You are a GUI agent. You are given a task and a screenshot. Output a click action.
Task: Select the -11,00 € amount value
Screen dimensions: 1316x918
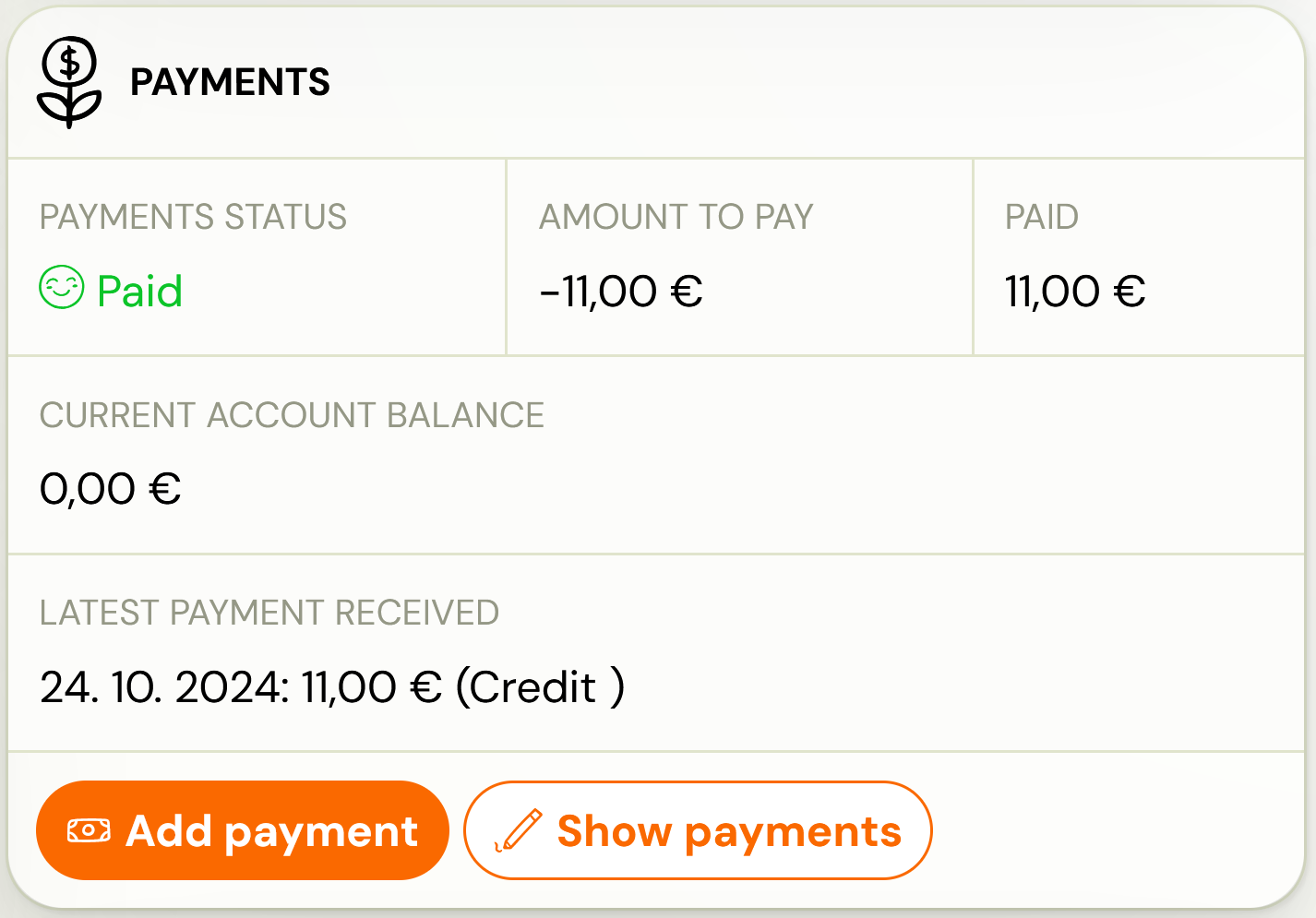621,292
